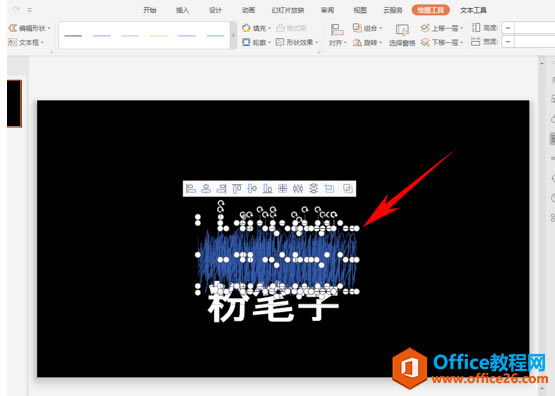Align left icon in floating toolbar
Image resolution: width=555 pixels, height=396 pixels.
coord(191,189)
